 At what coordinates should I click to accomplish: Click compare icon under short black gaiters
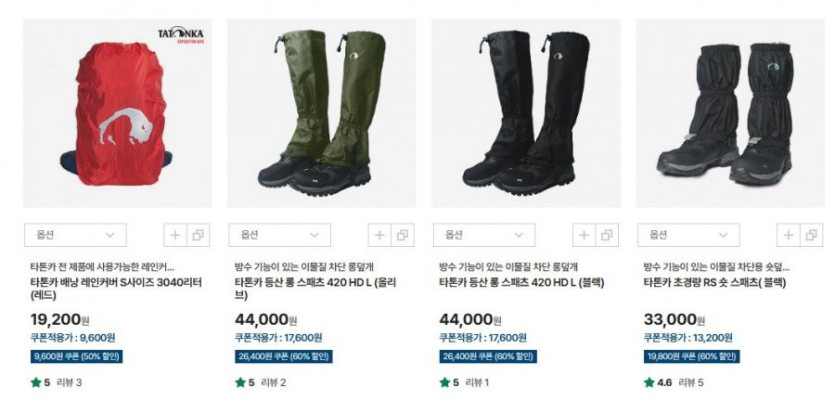(812, 235)
